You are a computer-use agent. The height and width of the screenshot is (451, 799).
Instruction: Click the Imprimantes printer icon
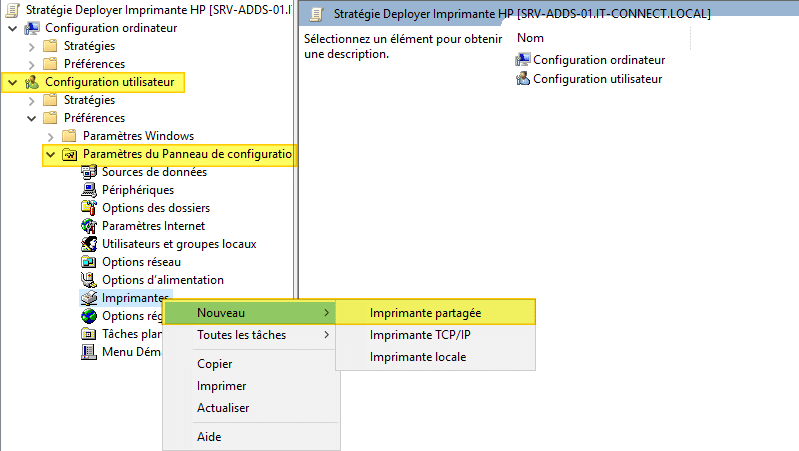pyautogui.click(x=89, y=298)
